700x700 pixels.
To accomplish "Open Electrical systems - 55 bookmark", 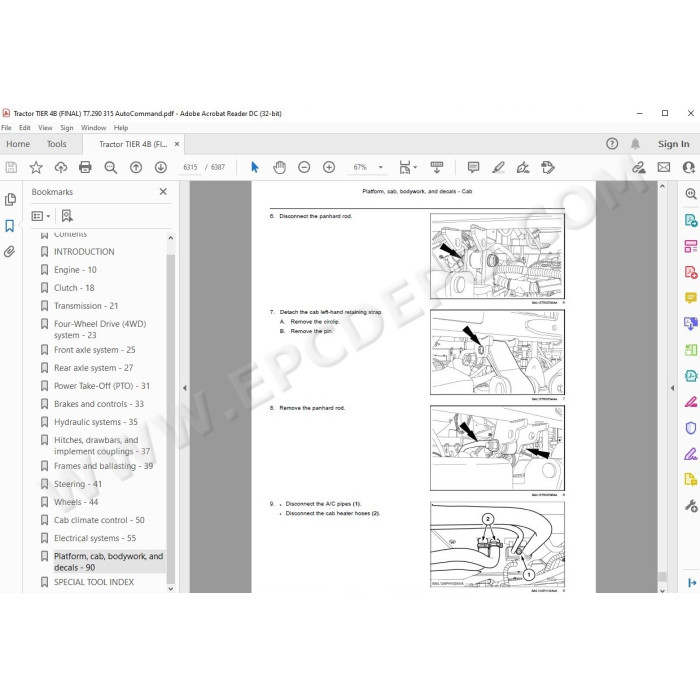I will coord(95,538).
